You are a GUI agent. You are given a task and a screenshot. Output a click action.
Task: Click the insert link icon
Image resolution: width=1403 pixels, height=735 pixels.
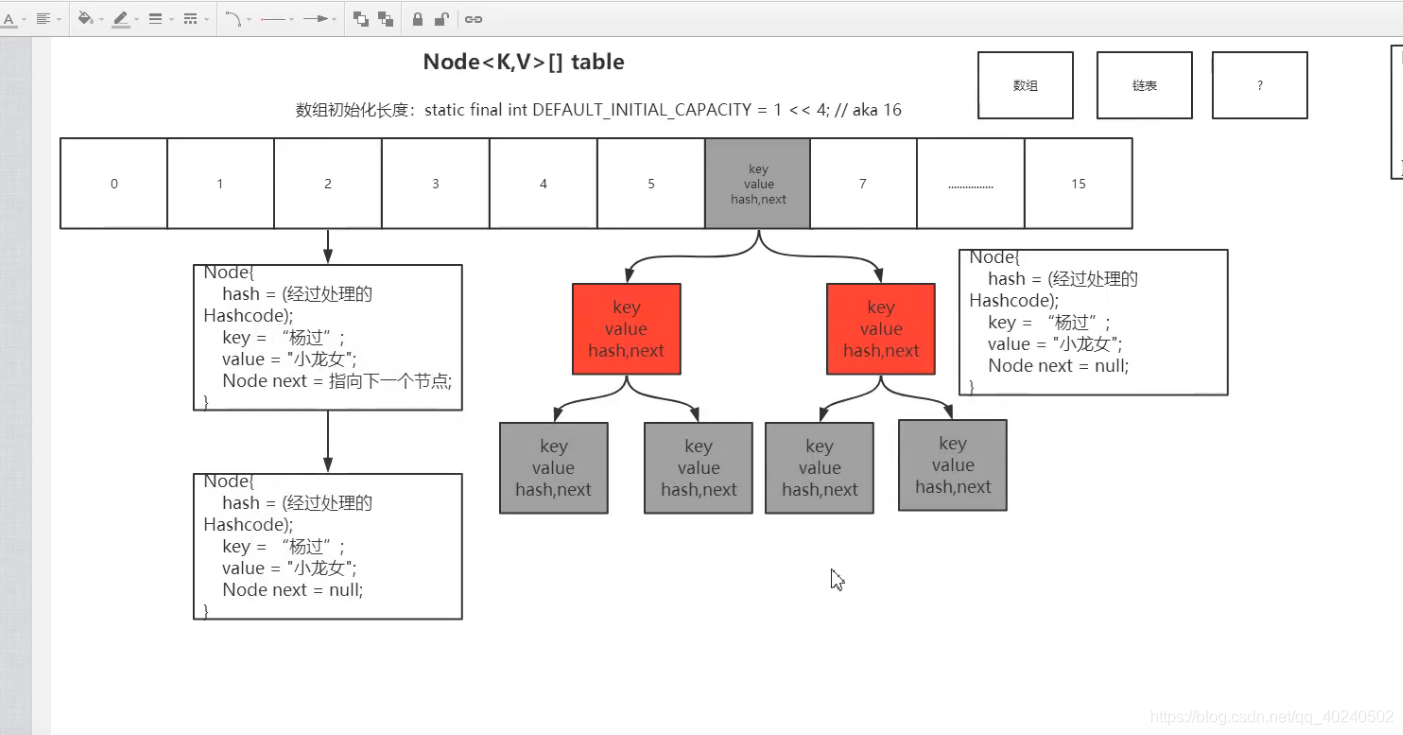(x=474, y=19)
